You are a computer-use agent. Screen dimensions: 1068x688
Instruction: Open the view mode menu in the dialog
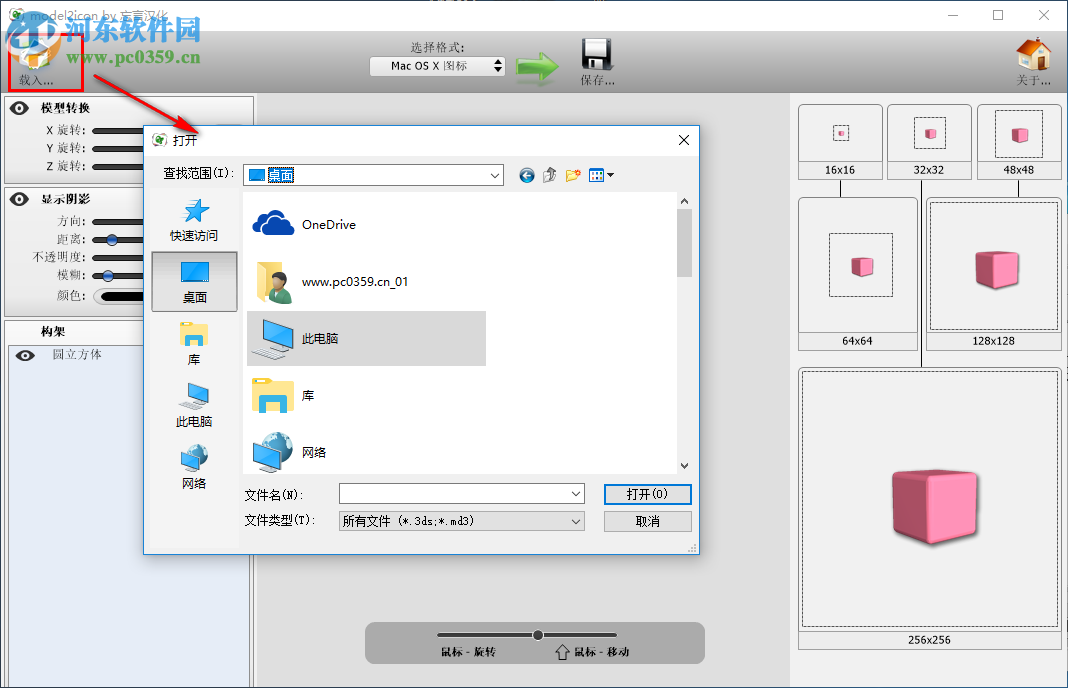(600, 175)
